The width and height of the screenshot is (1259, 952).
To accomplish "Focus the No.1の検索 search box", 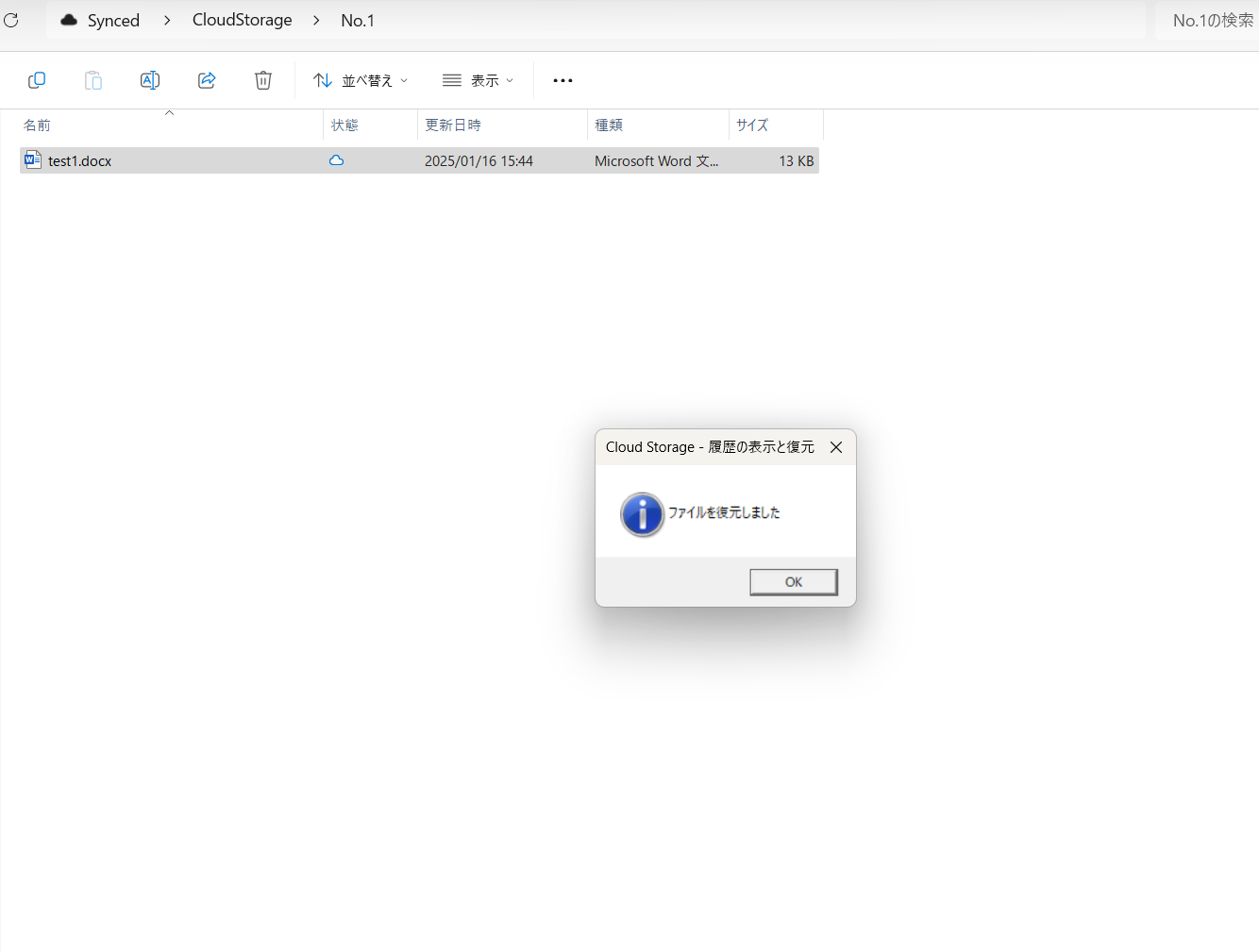I will click(x=1207, y=20).
